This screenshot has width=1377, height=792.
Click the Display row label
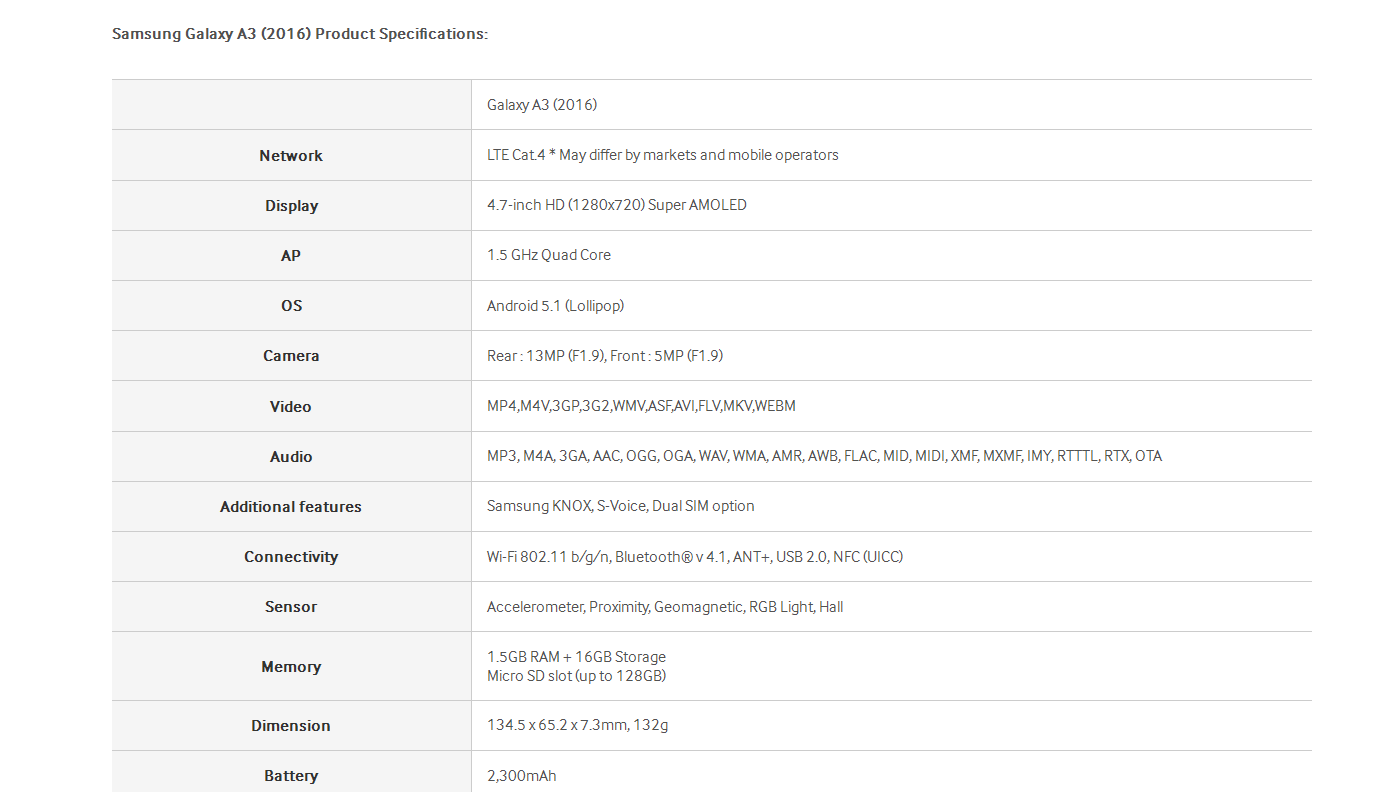[291, 206]
